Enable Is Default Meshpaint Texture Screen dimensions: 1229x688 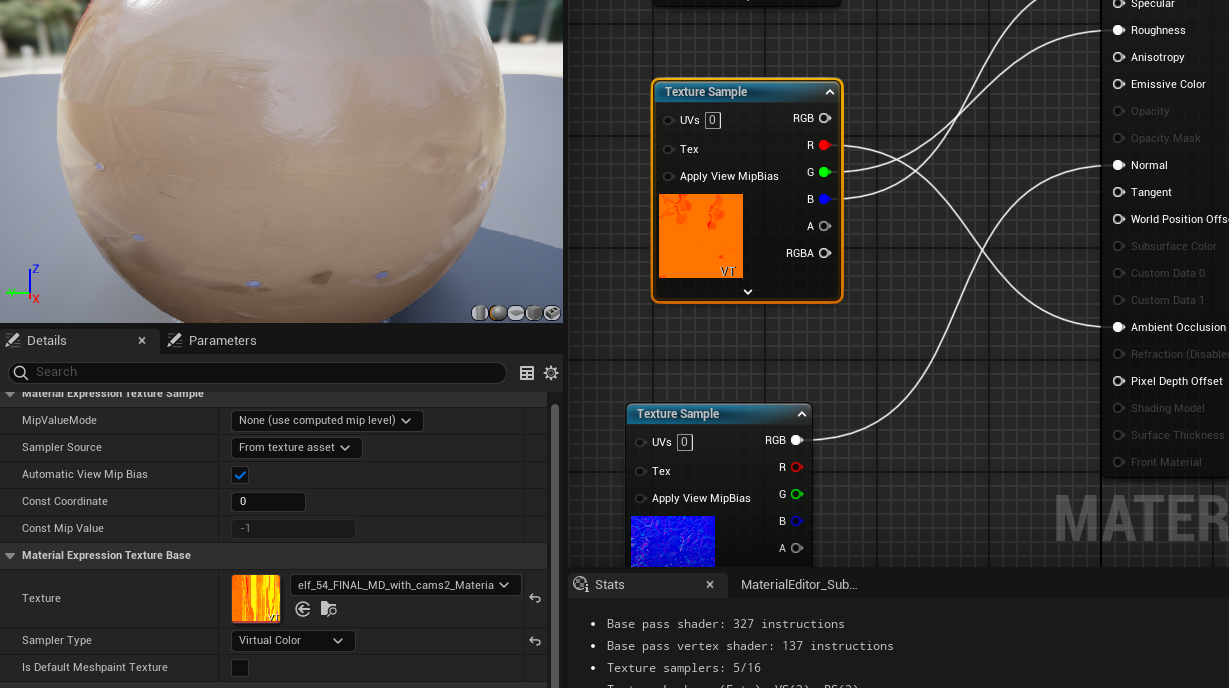240,668
